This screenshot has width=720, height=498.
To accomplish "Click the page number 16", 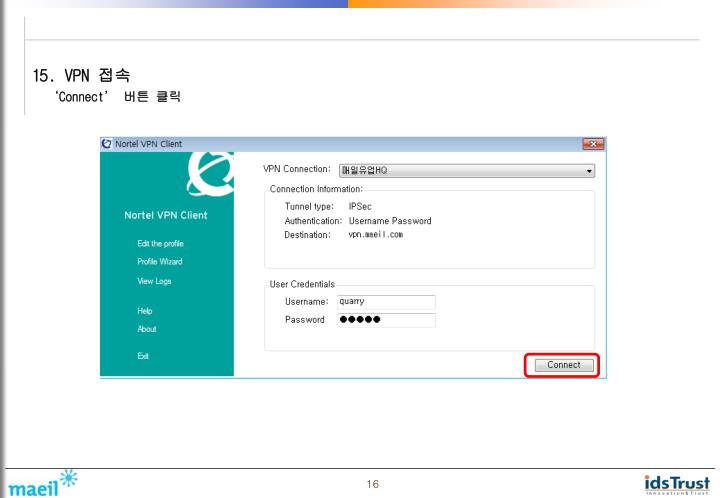I will [x=373, y=484].
